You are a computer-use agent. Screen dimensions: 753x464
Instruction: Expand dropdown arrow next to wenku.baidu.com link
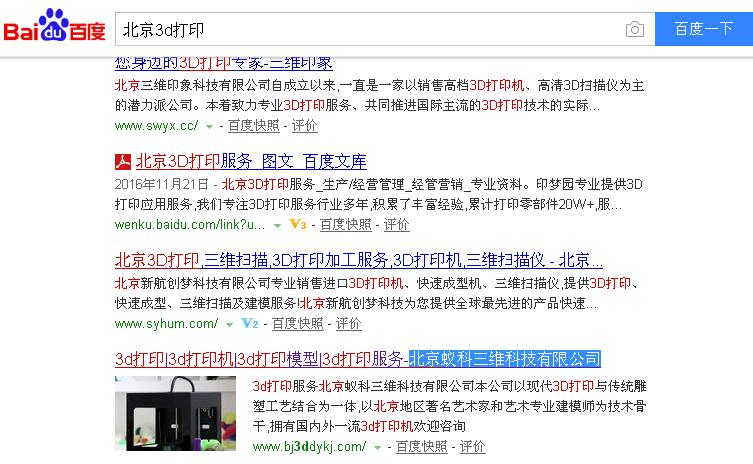pyautogui.click(x=277, y=226)
